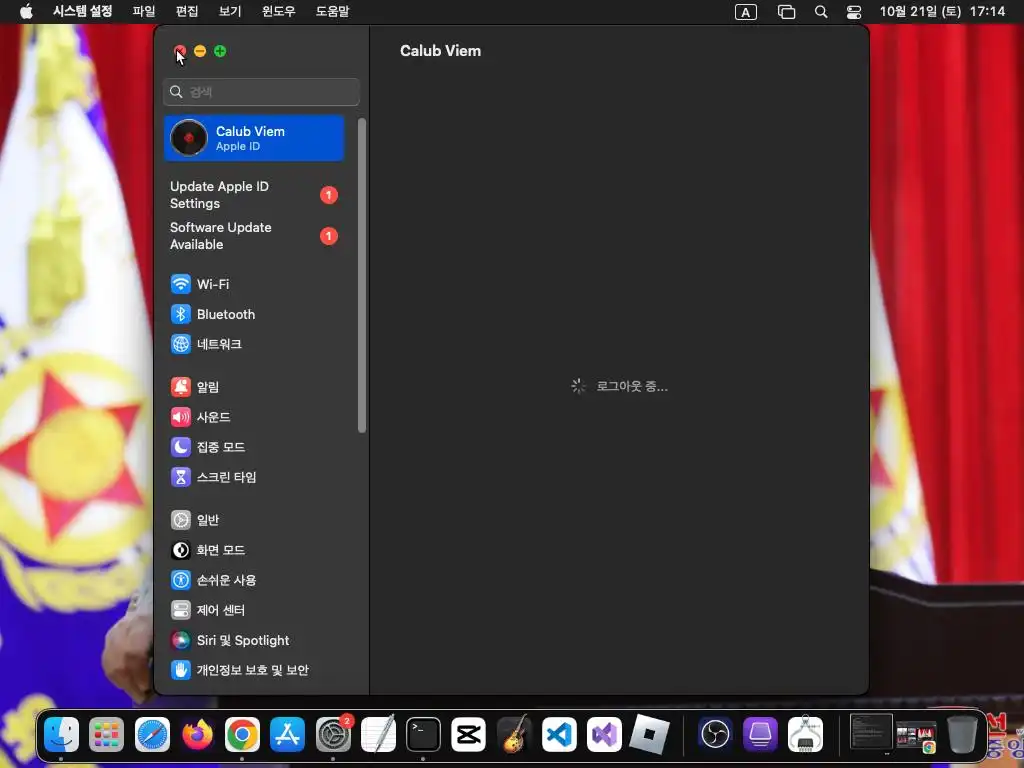Viewport: 1024px width, 768px height.
Task: Launch Firefox from the Dock
Action: point(197,734)
